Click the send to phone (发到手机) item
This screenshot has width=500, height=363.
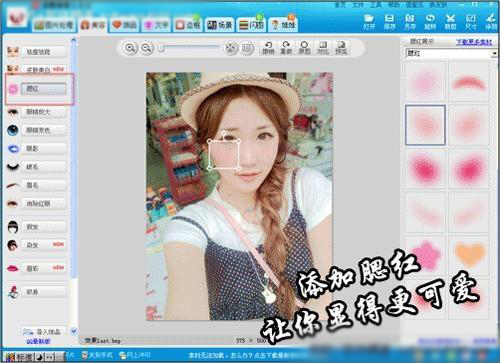(x=98, y=356)
